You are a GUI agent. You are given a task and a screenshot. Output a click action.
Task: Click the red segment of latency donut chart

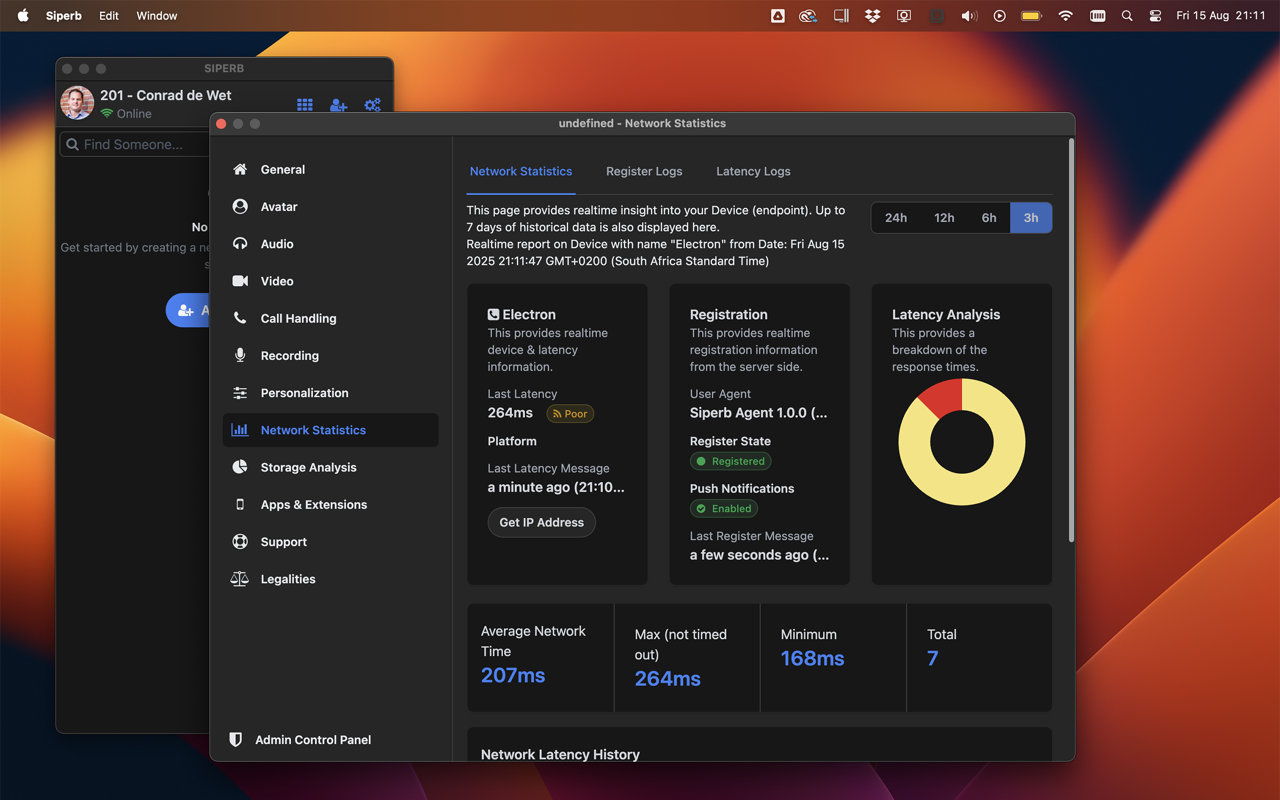pyautogui.click(x=942, y=396)
